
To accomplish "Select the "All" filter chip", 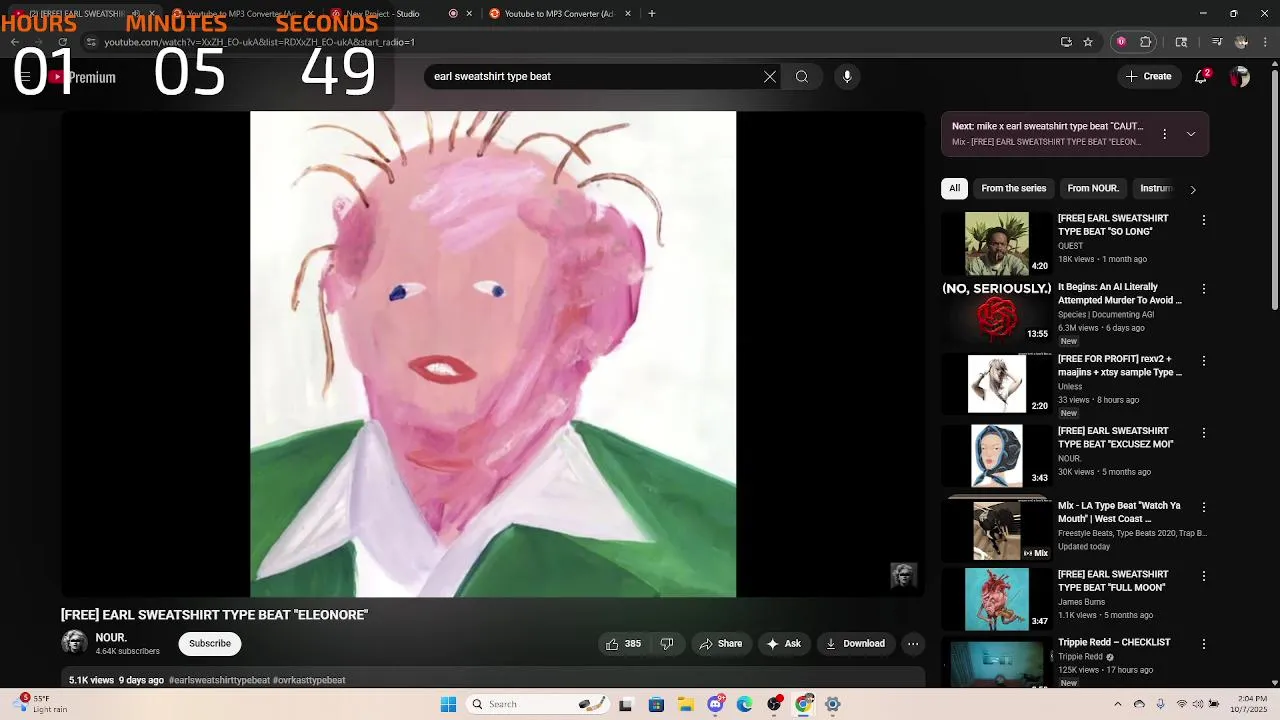I will 955,188.
